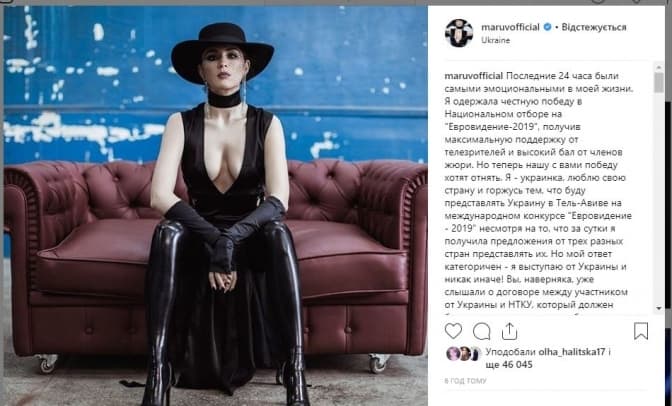
Task: Click the maruvofficial name in the caption
Action: pyautogui.click(x=474, y=76)
